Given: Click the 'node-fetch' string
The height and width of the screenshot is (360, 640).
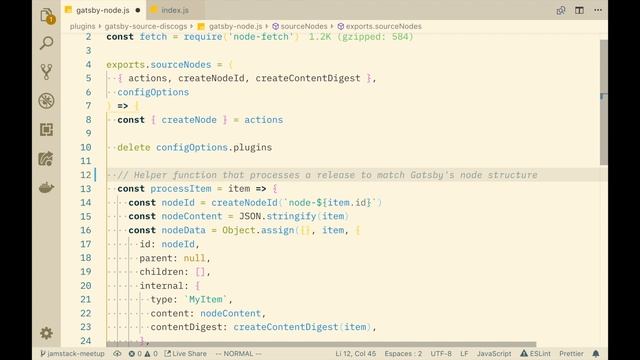Looking at the screenshot, I should click(x=261, y=37).
